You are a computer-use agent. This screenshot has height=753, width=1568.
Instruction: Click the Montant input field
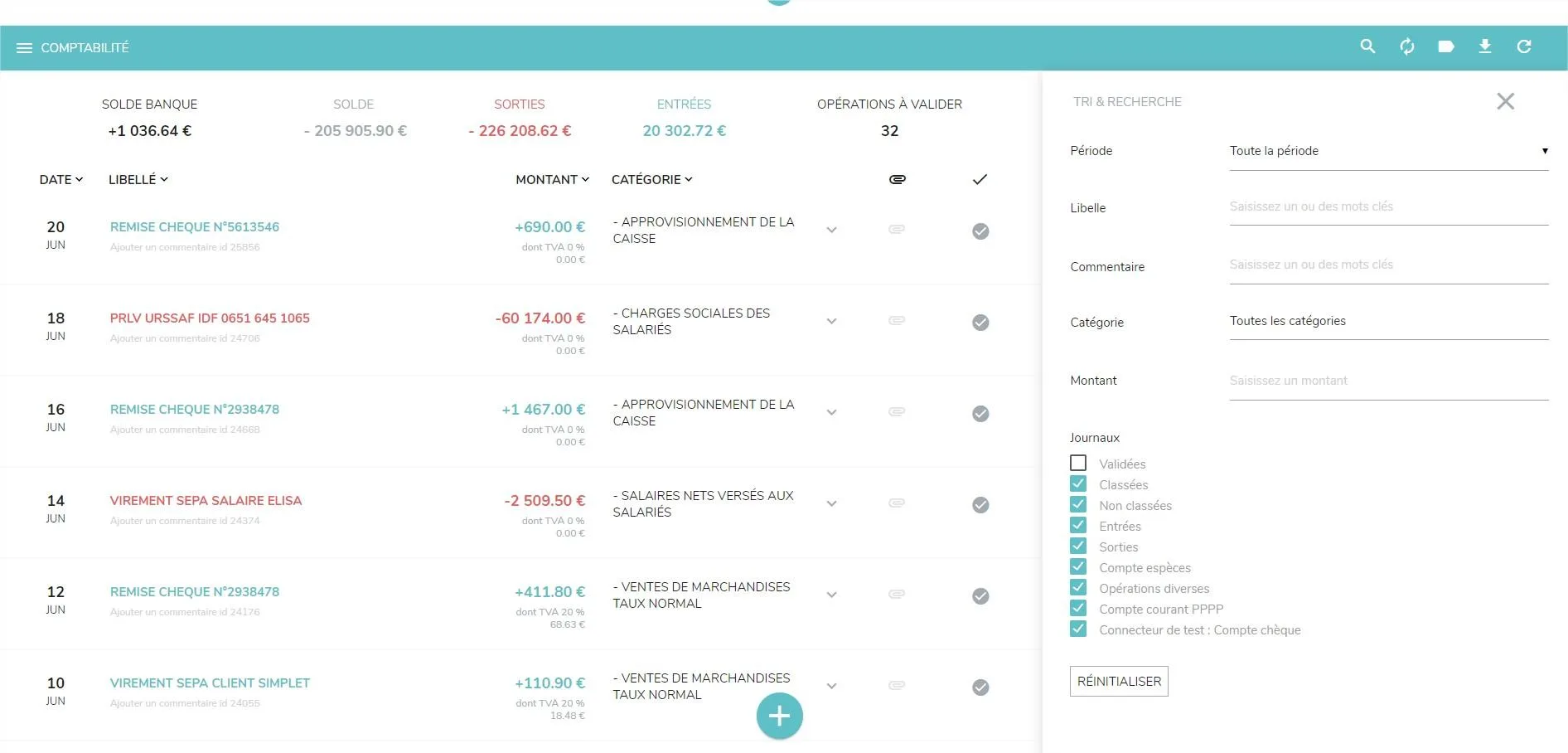tap(1389, 381)
